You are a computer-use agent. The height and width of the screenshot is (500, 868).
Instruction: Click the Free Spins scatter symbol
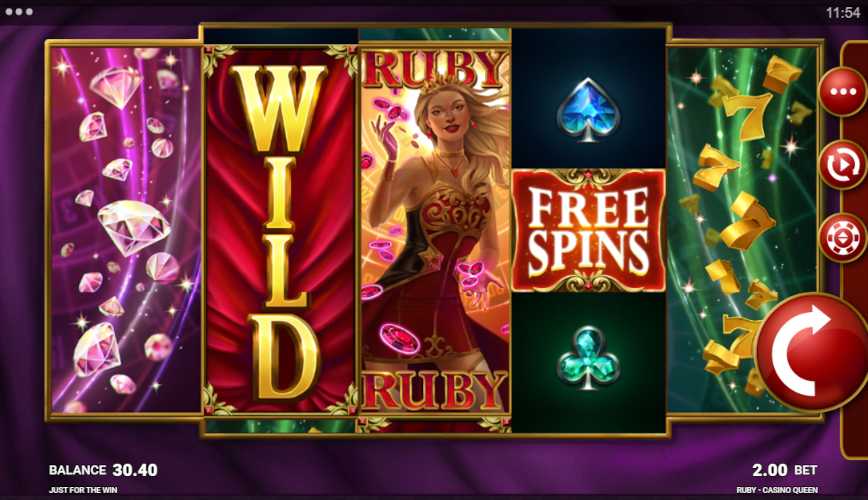click(588, 230)
